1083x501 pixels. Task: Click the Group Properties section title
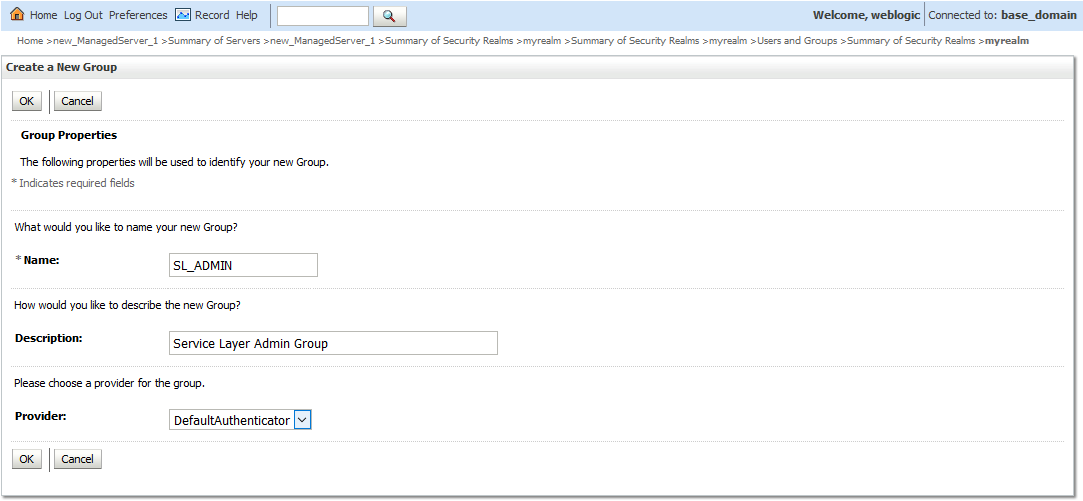[x=69, y=135]
